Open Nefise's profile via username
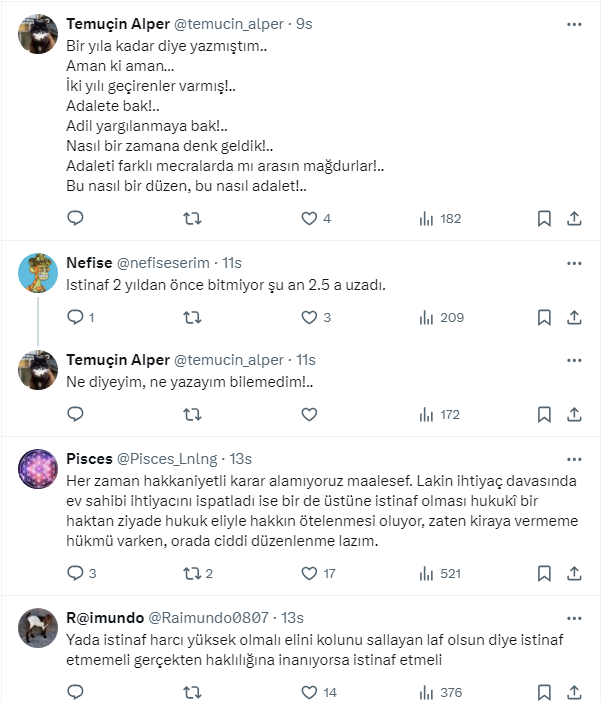This screenshot has height=702, width=609. [x=166, y=263]
